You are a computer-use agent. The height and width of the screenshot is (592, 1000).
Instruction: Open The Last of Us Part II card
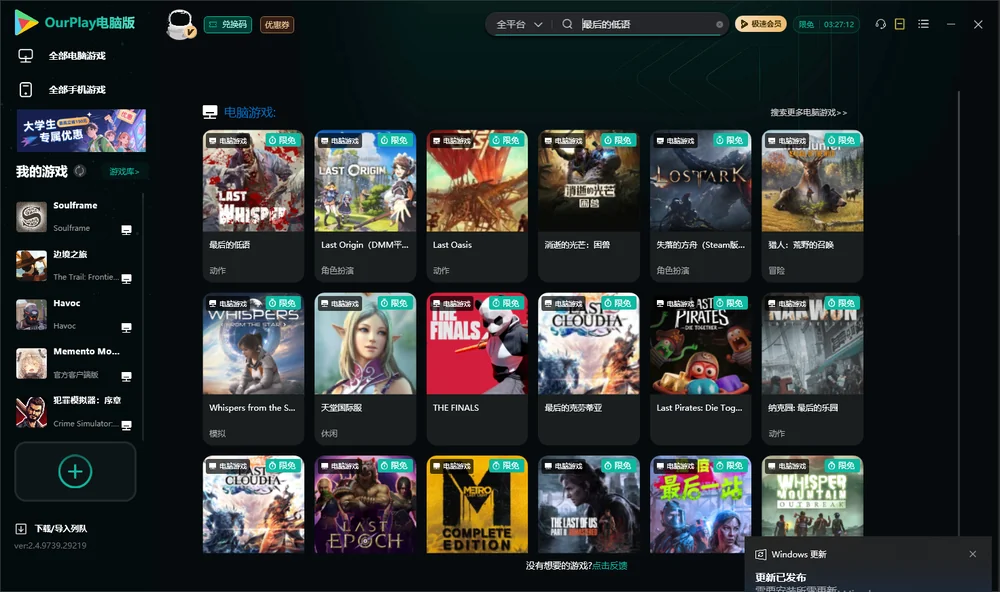point(589,505)
